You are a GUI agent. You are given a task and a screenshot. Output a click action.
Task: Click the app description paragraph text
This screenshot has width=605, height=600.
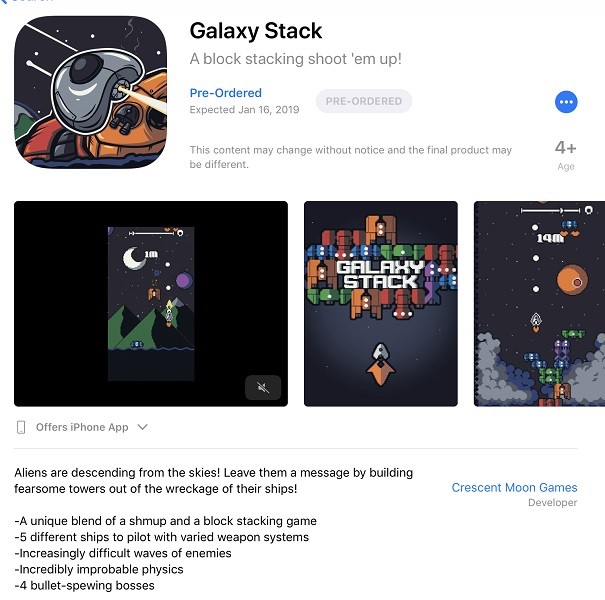pos(213,481)
